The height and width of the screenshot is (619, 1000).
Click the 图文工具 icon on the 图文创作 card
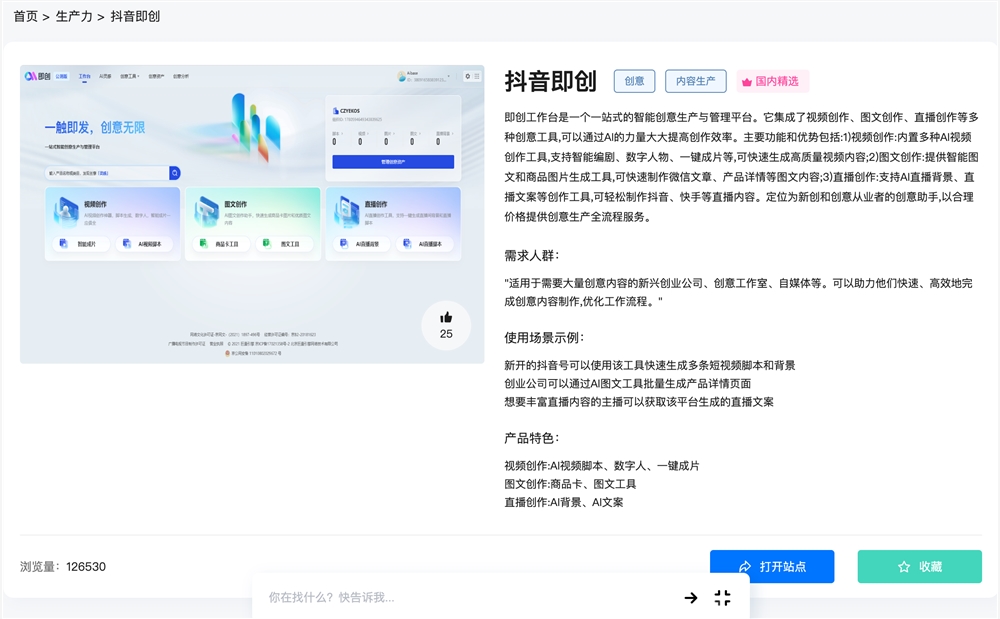(x=267, y=242)
